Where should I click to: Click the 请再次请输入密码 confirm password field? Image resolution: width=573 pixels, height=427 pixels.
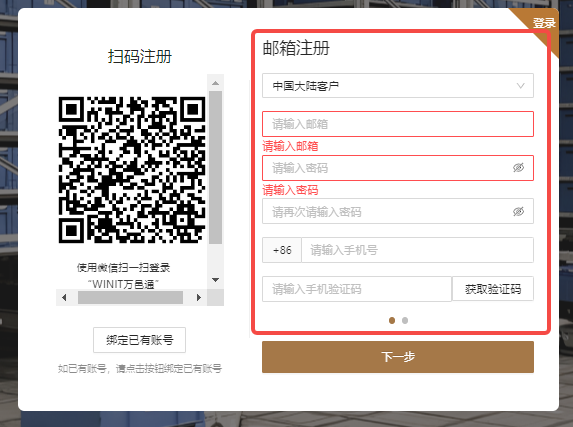pyautogui.click(x=398, y=211)
